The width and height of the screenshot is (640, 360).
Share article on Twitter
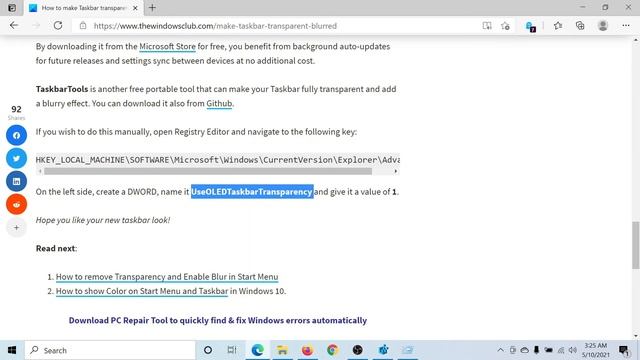click(16, 158)
